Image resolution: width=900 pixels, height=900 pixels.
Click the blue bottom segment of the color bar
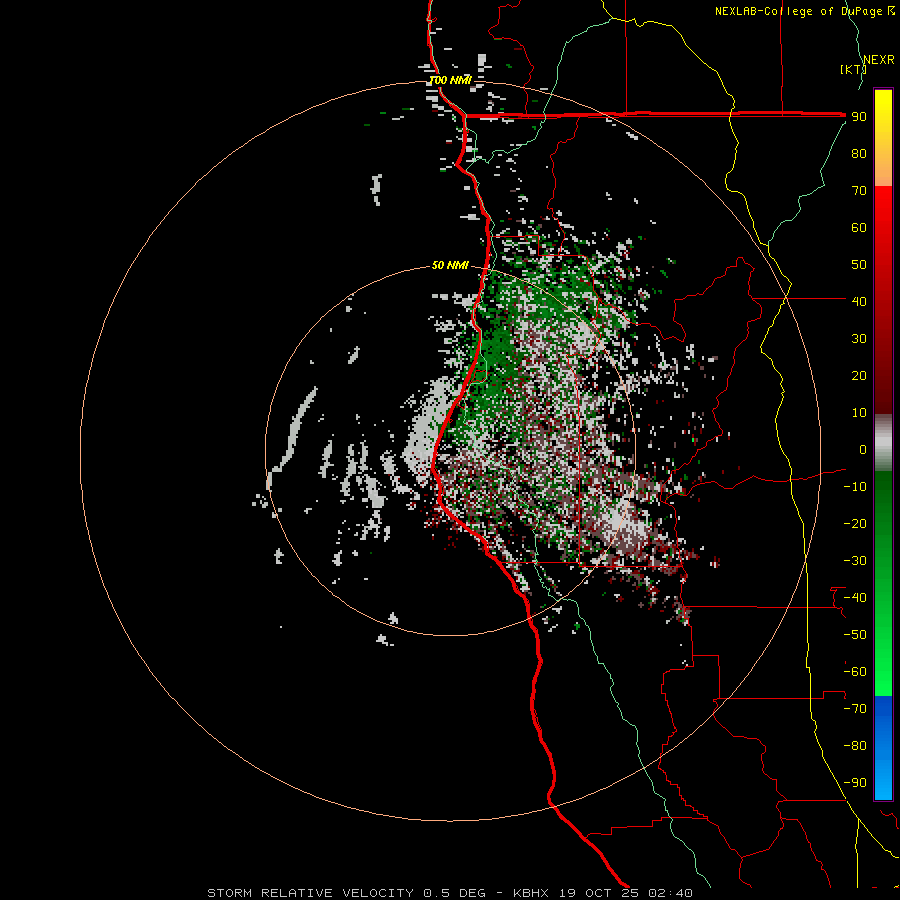click(x=883, y=748)
